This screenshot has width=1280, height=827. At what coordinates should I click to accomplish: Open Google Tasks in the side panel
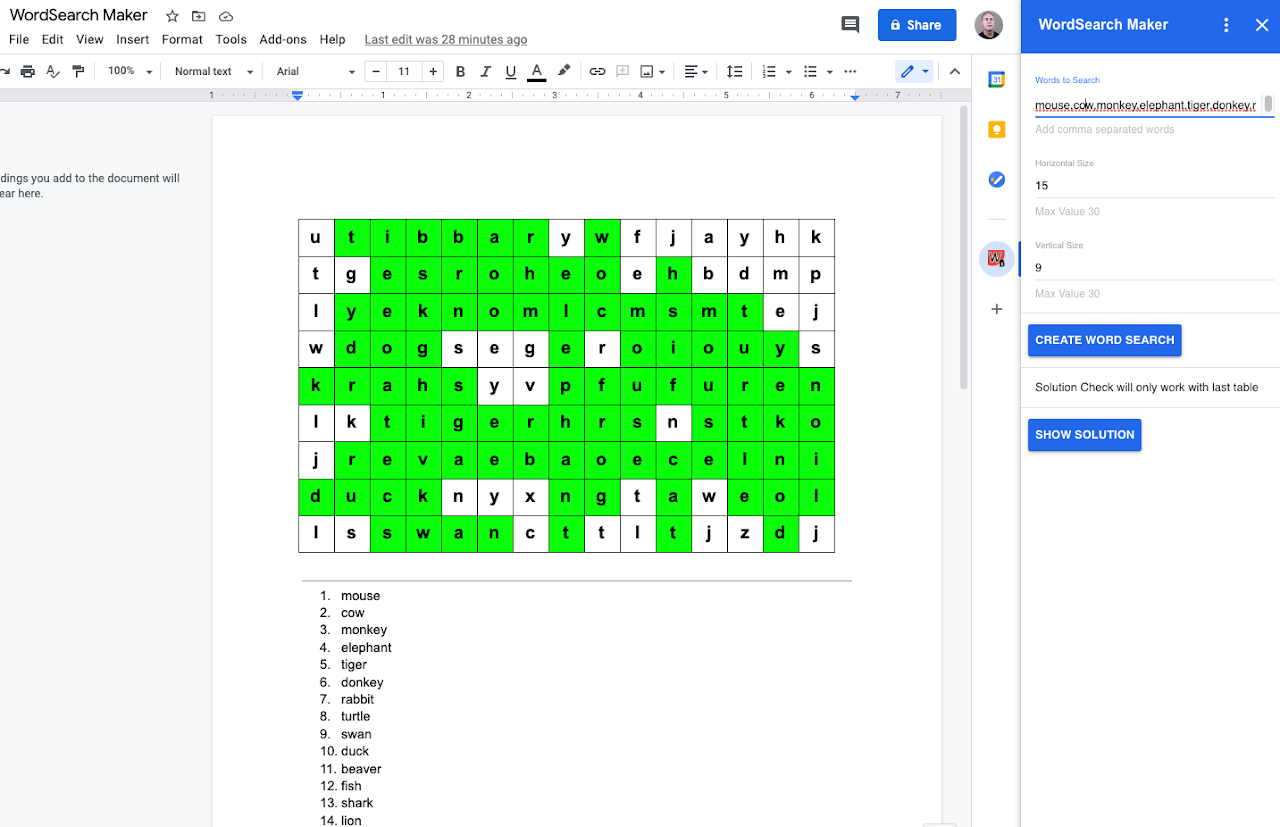tap(996, 179)
